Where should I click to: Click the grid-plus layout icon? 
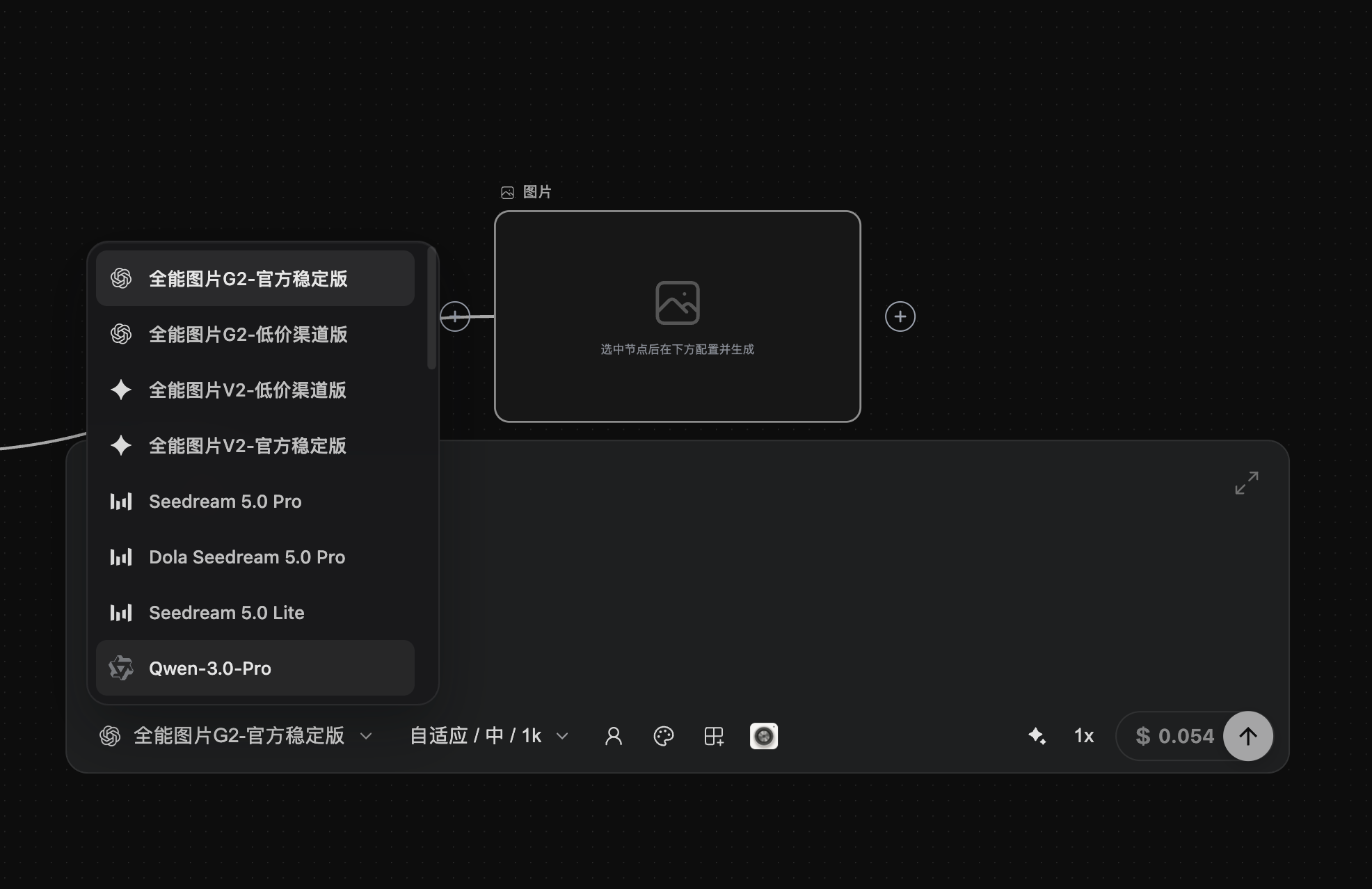click(714, 736)
